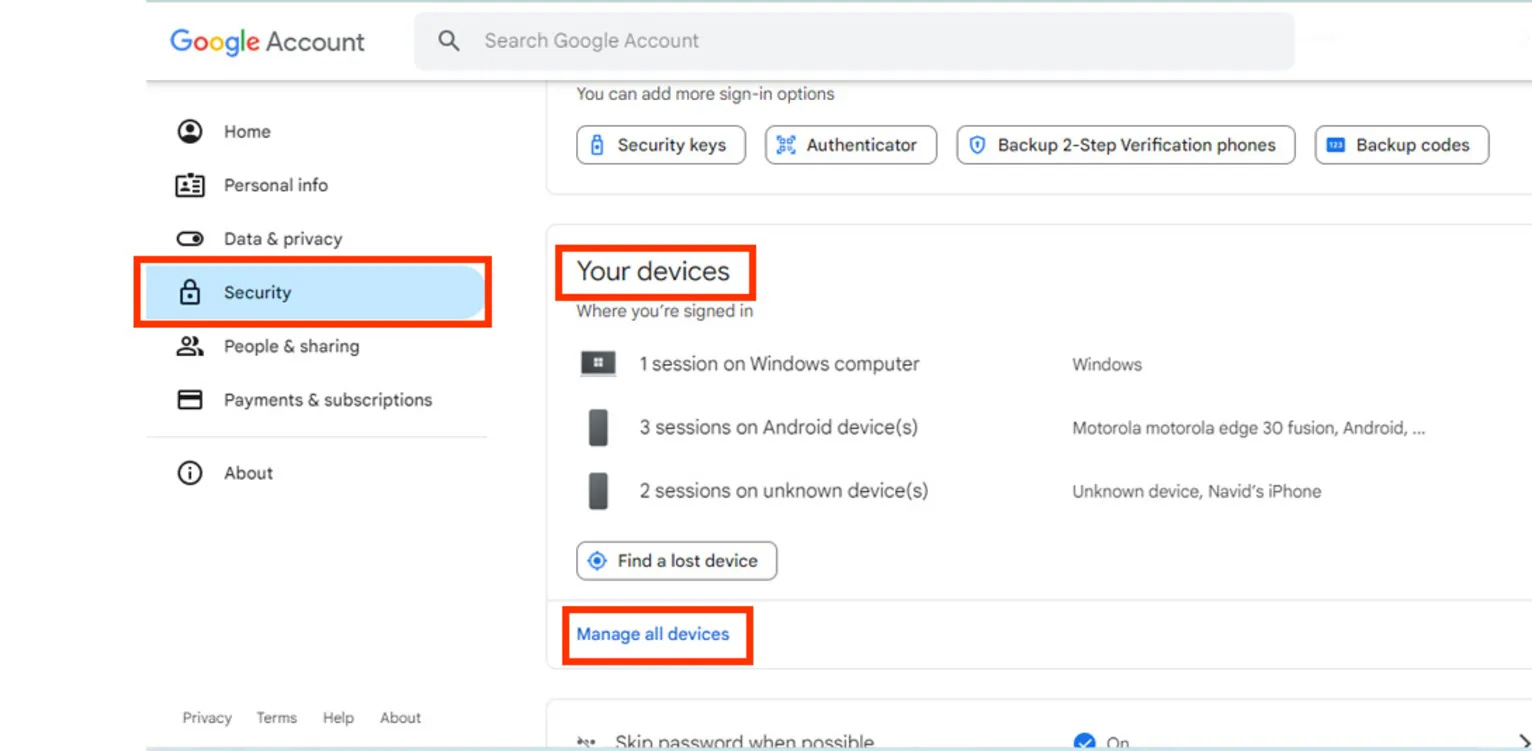The width and height of the screenshot is (1532, 751).
Task: Click the security key icon
Action: (x=597, y=145)
